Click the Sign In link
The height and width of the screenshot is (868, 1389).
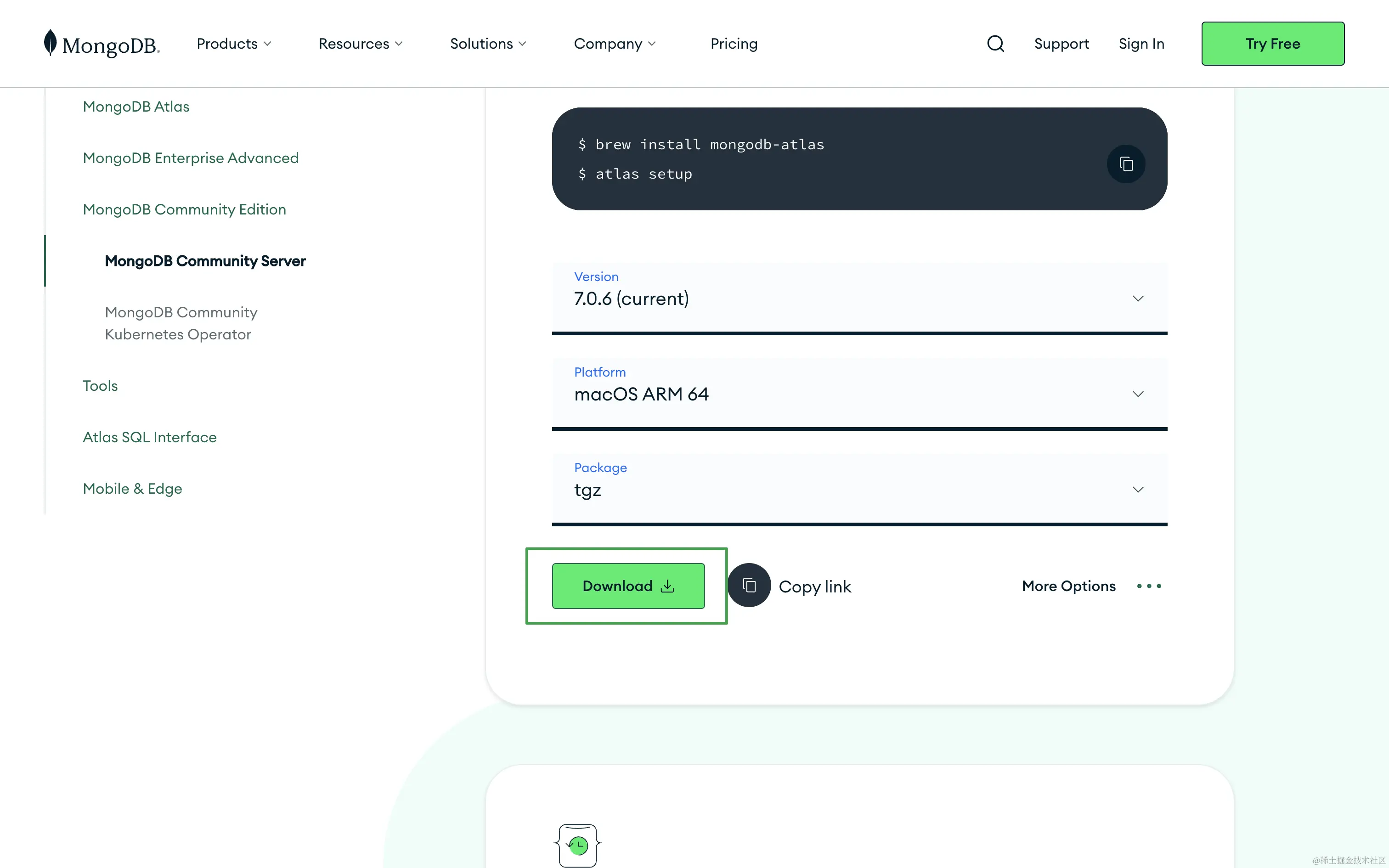1141,44
